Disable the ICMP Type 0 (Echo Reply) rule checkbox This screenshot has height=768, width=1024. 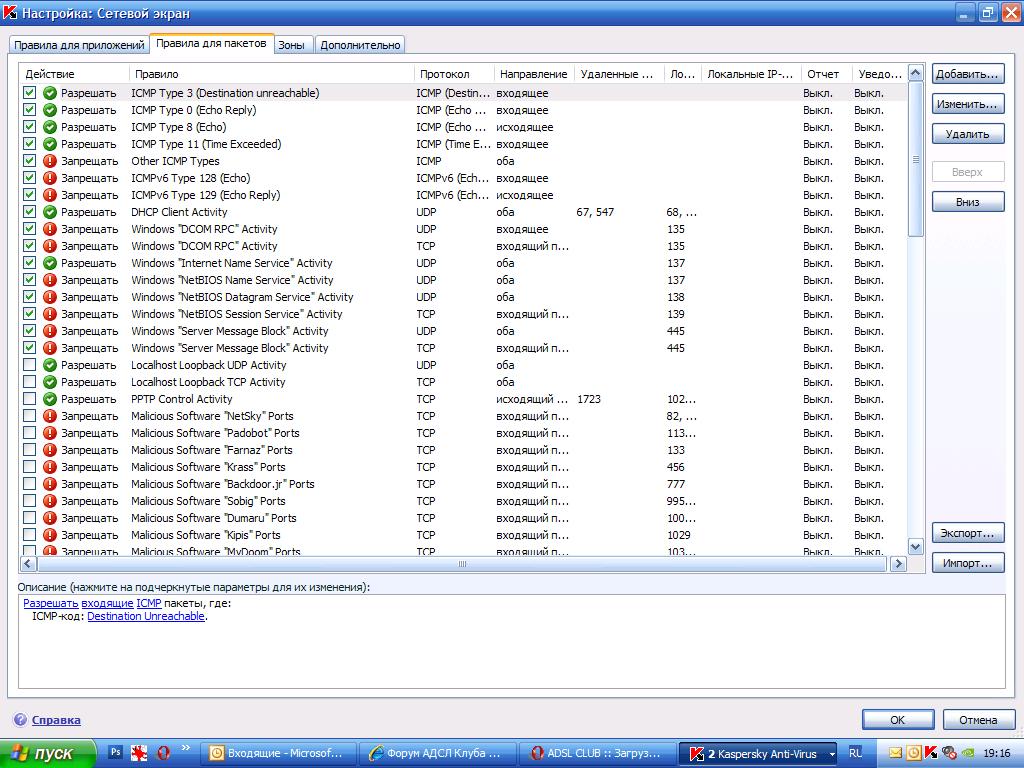[x=29, y=110]
